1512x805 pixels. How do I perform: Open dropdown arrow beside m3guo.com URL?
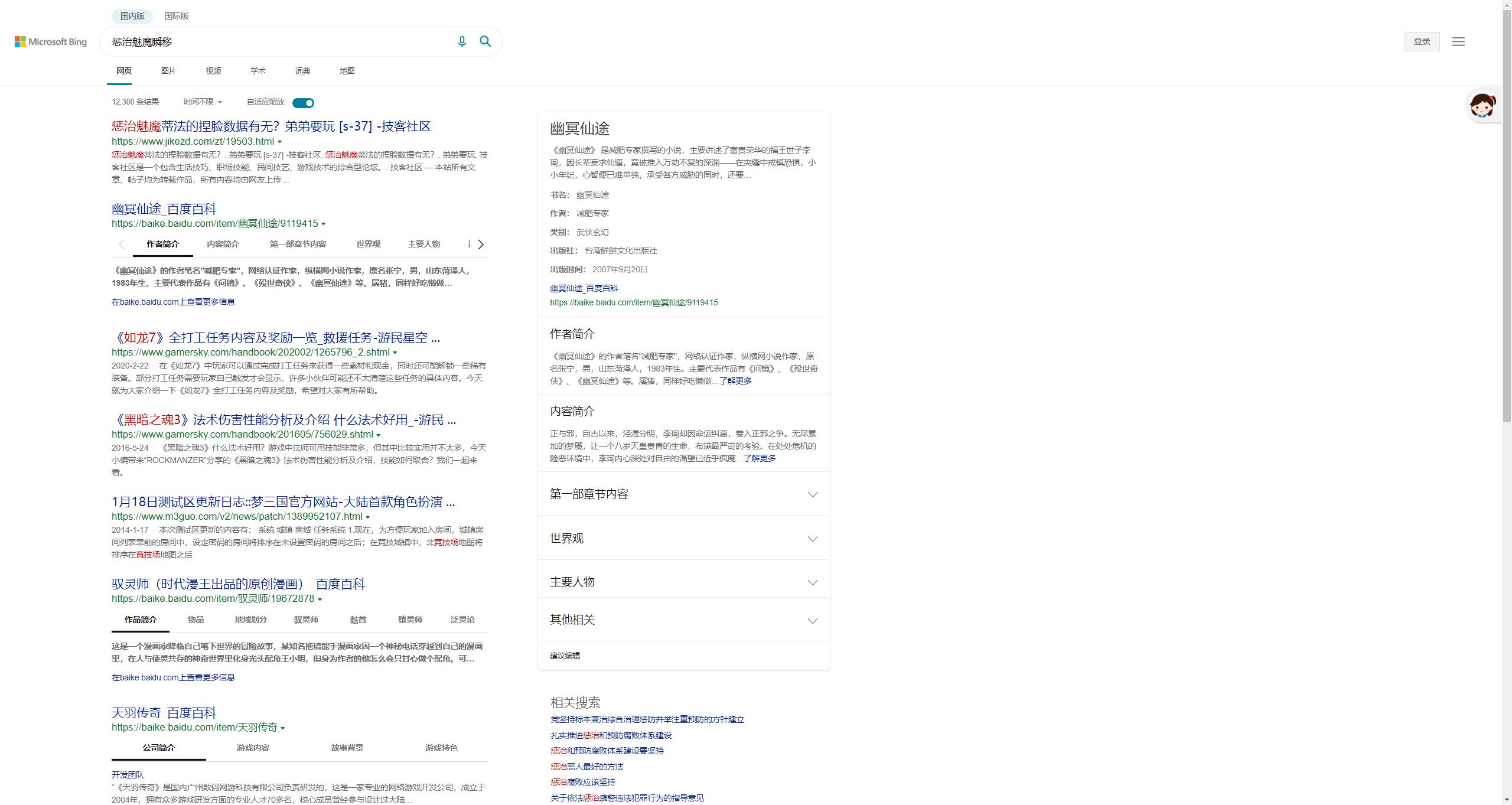[368, 517]
